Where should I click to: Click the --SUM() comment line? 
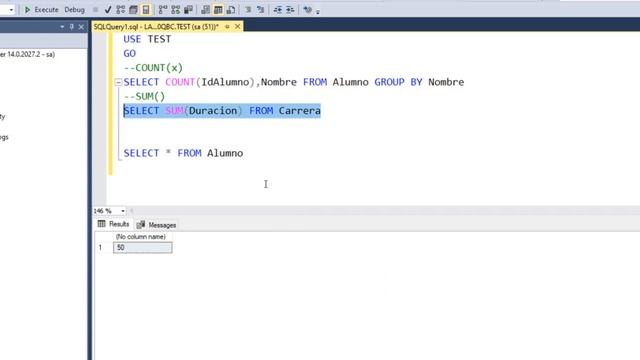click(144, 96)
